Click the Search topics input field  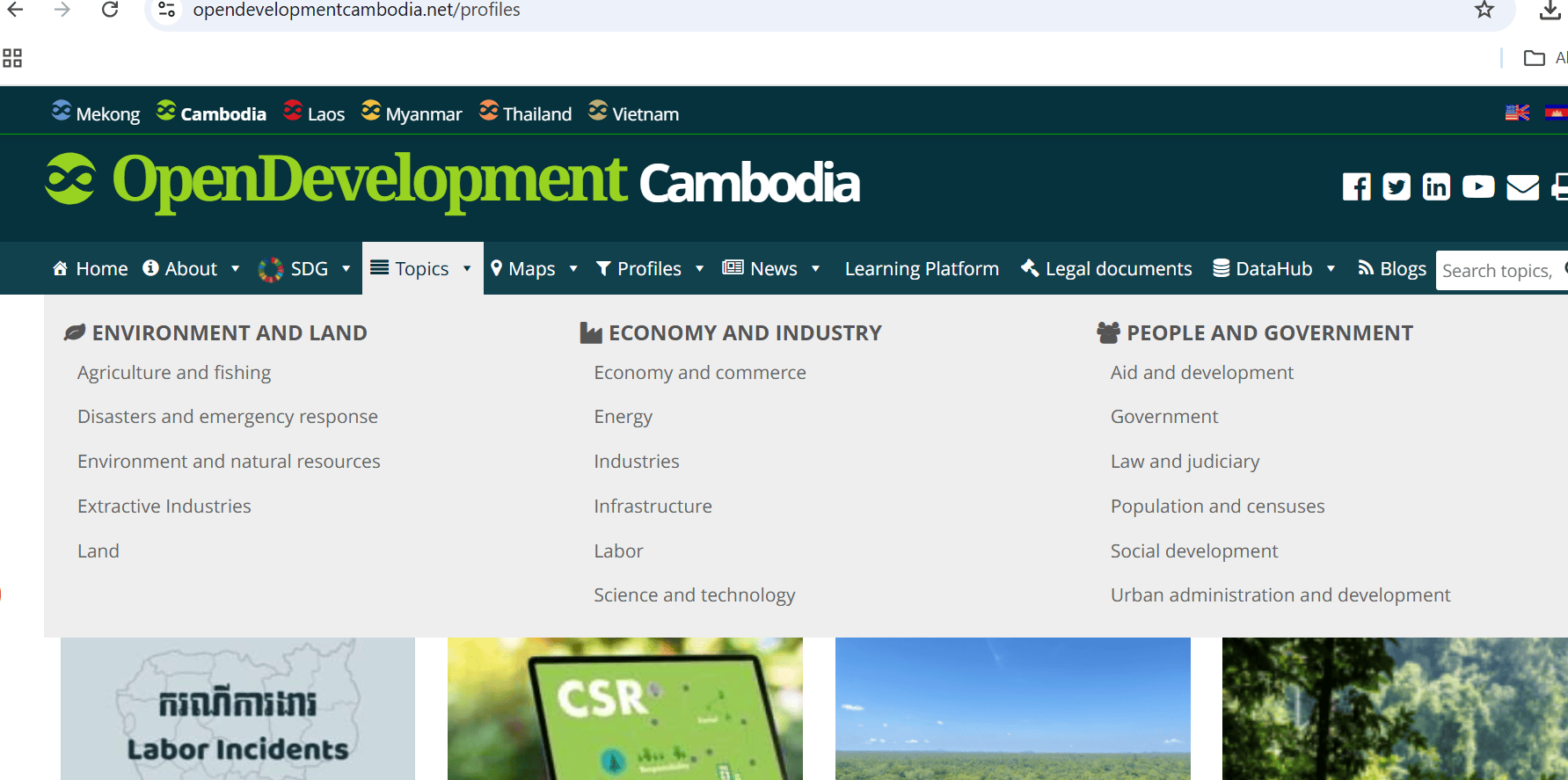click(1497, 271)
